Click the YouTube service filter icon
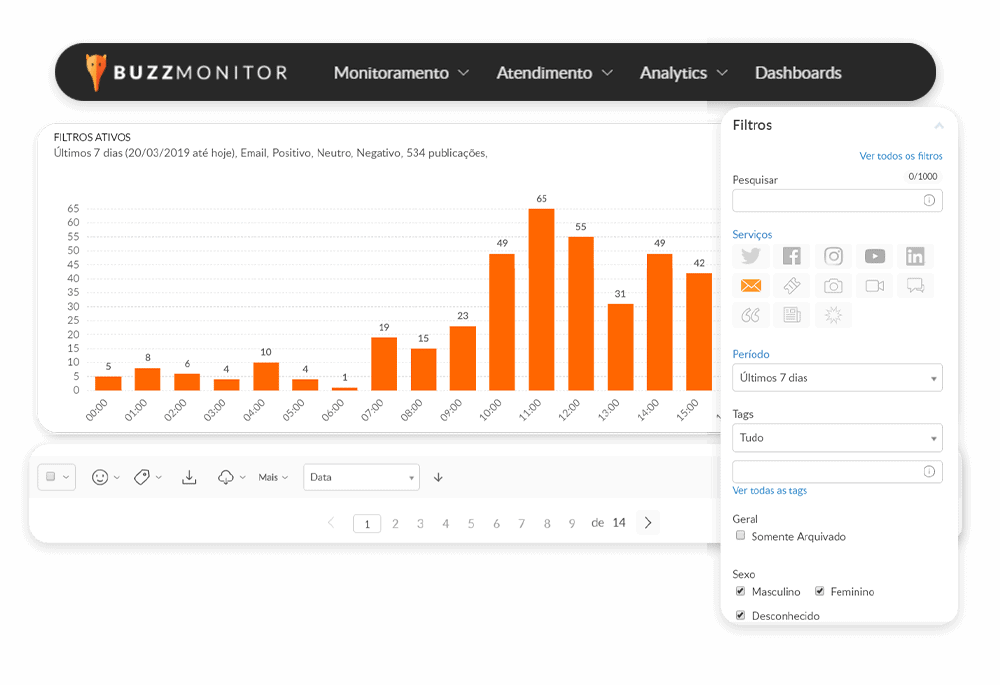 click(874, 256)
